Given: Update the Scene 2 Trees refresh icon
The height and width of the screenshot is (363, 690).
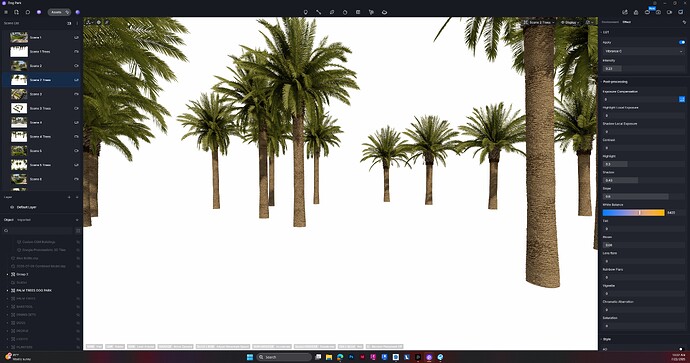Looking at the screenshot, I should 76,80.
